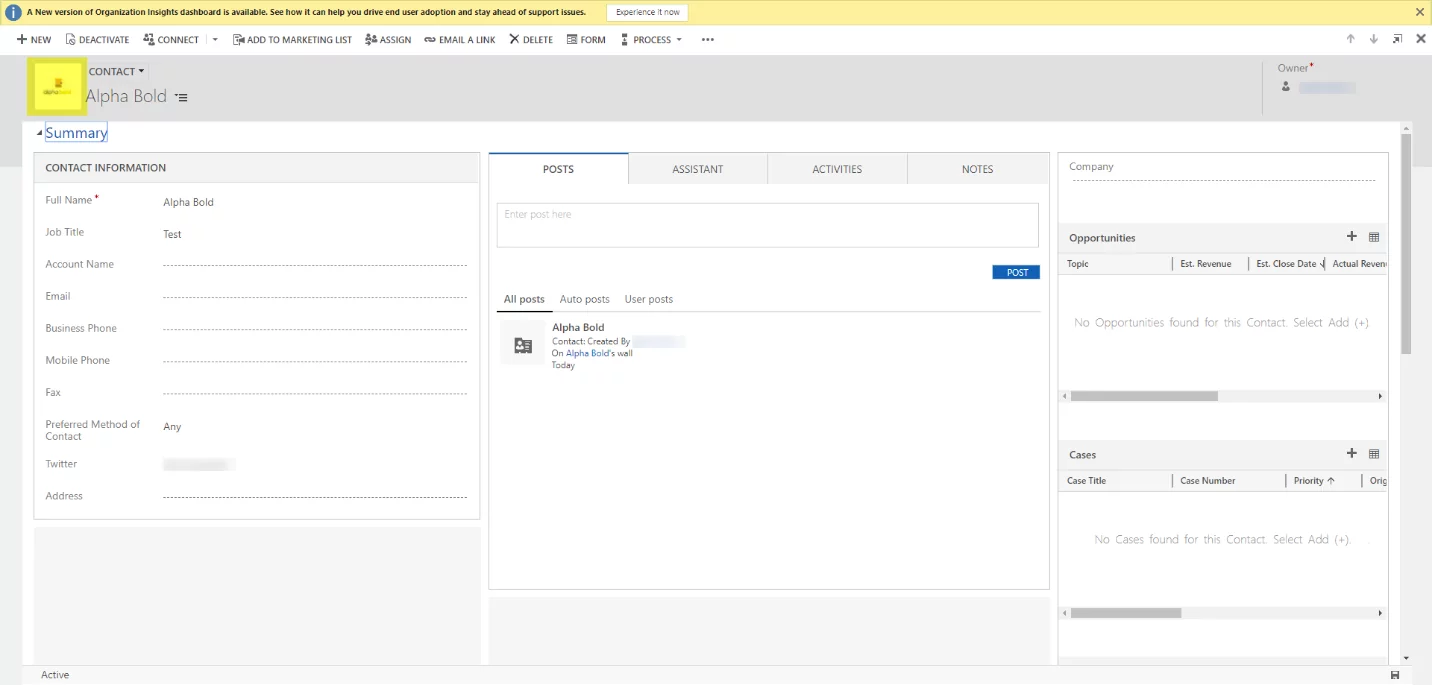1432x685 pixels.
Task: Pop out the form in new window
Action: pos(1397,39)
